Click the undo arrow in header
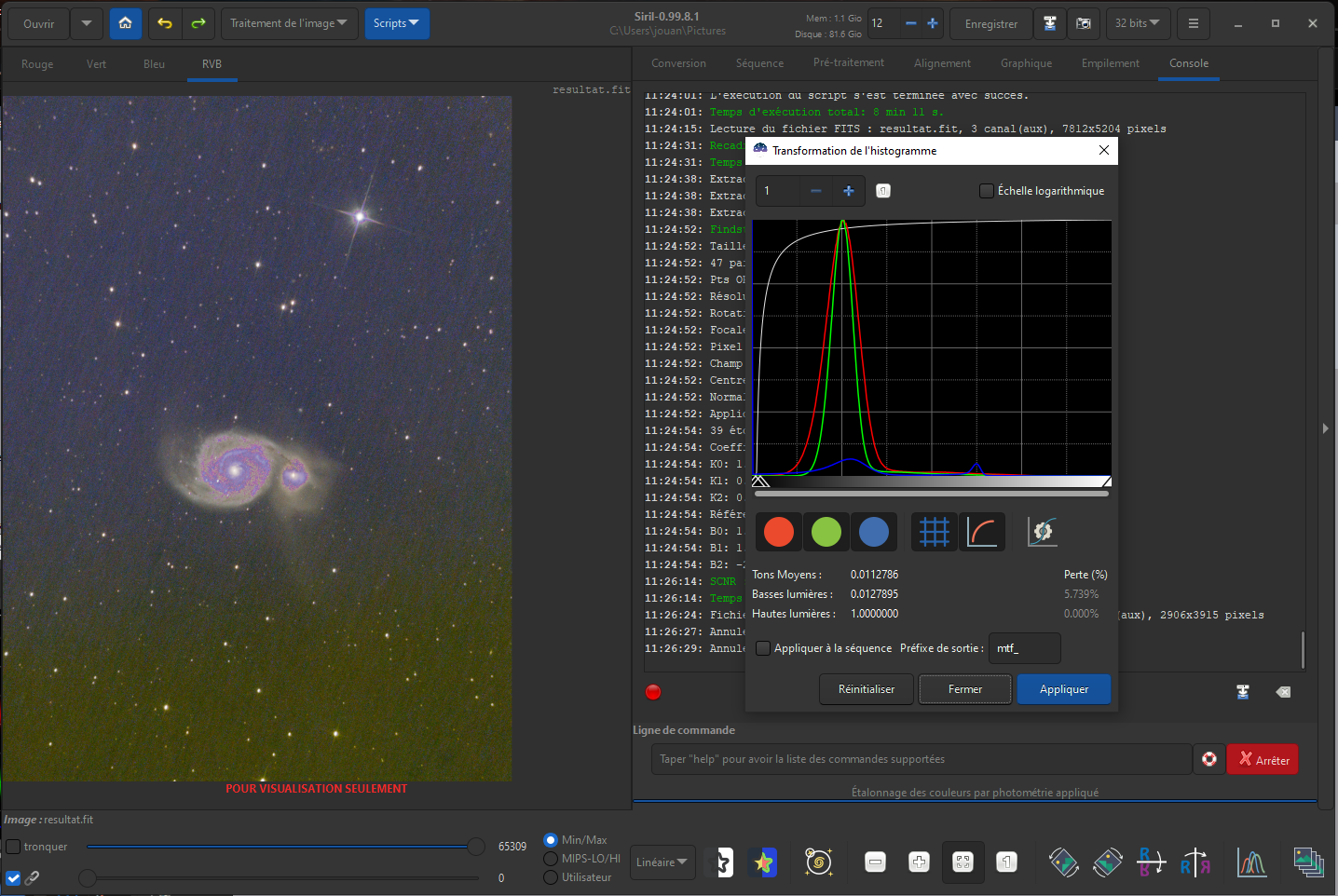This screenshot has height=896, width=1338. click(165, 23)
